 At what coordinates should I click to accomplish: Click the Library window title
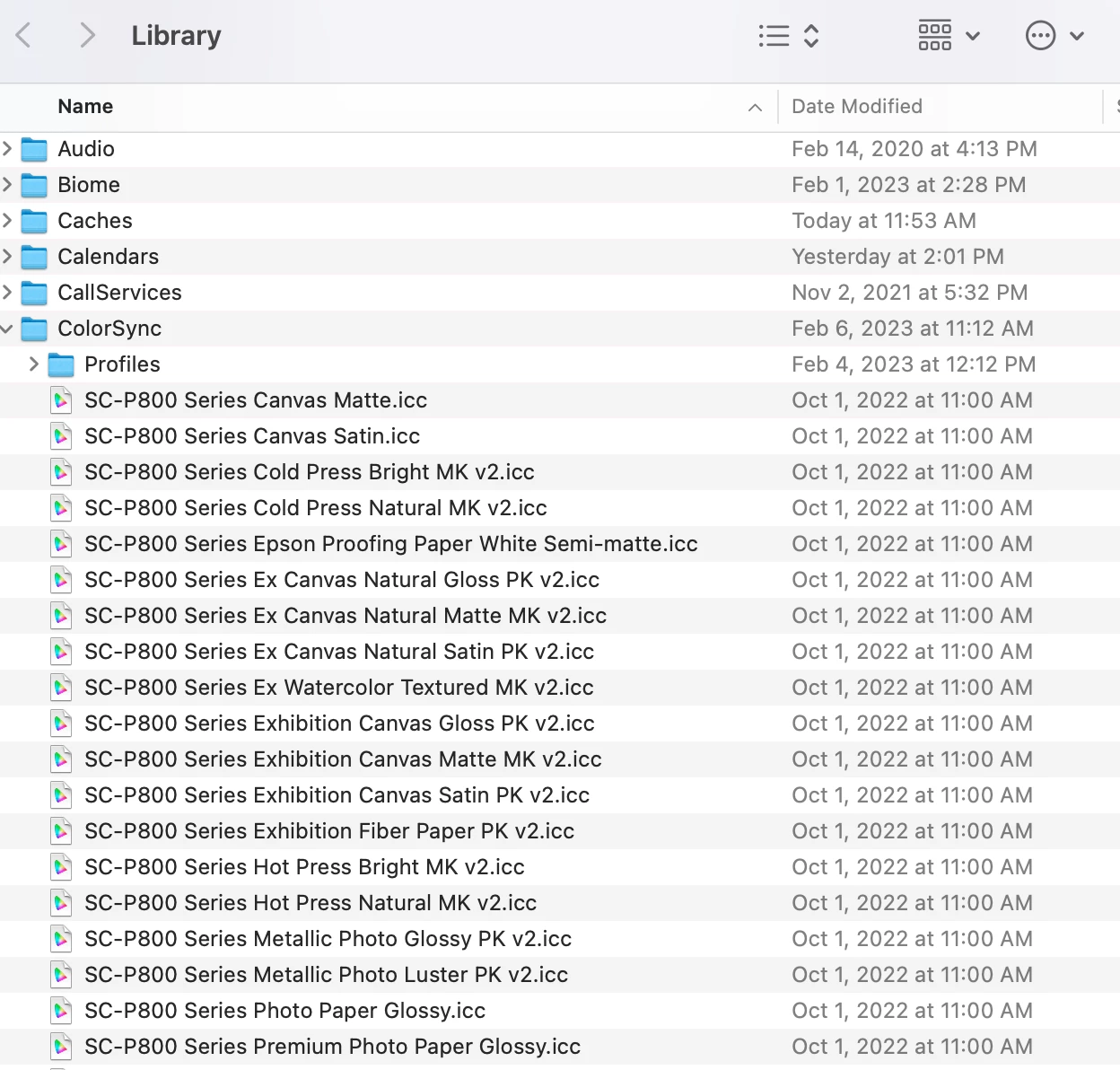point(176,36)
